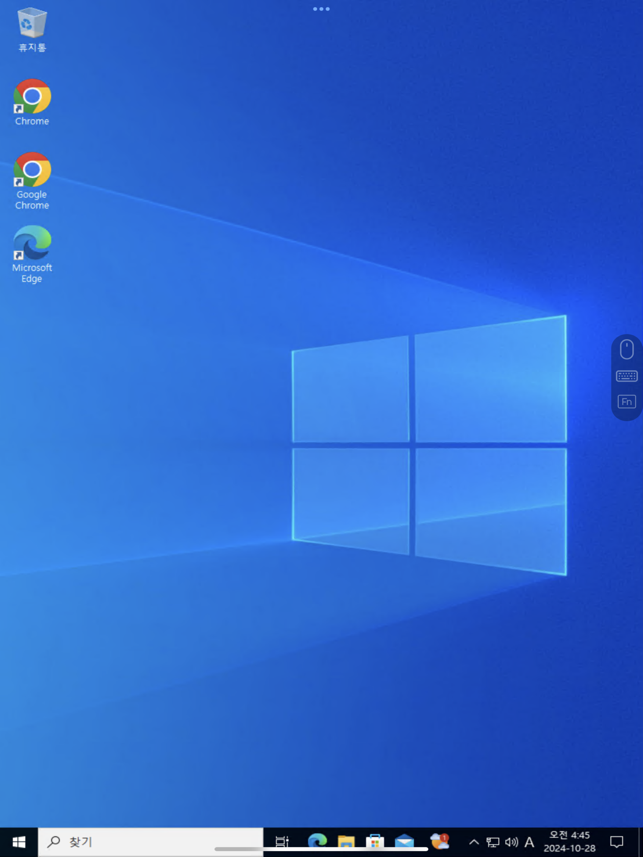
Task: Open the three-dot menu at top center
Action: [321, 9]
